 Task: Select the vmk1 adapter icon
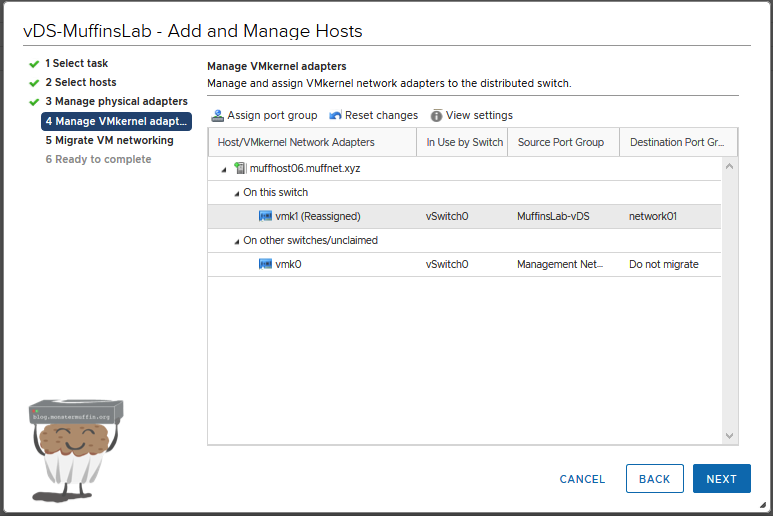pyautogui.click(x=266, y=216)
